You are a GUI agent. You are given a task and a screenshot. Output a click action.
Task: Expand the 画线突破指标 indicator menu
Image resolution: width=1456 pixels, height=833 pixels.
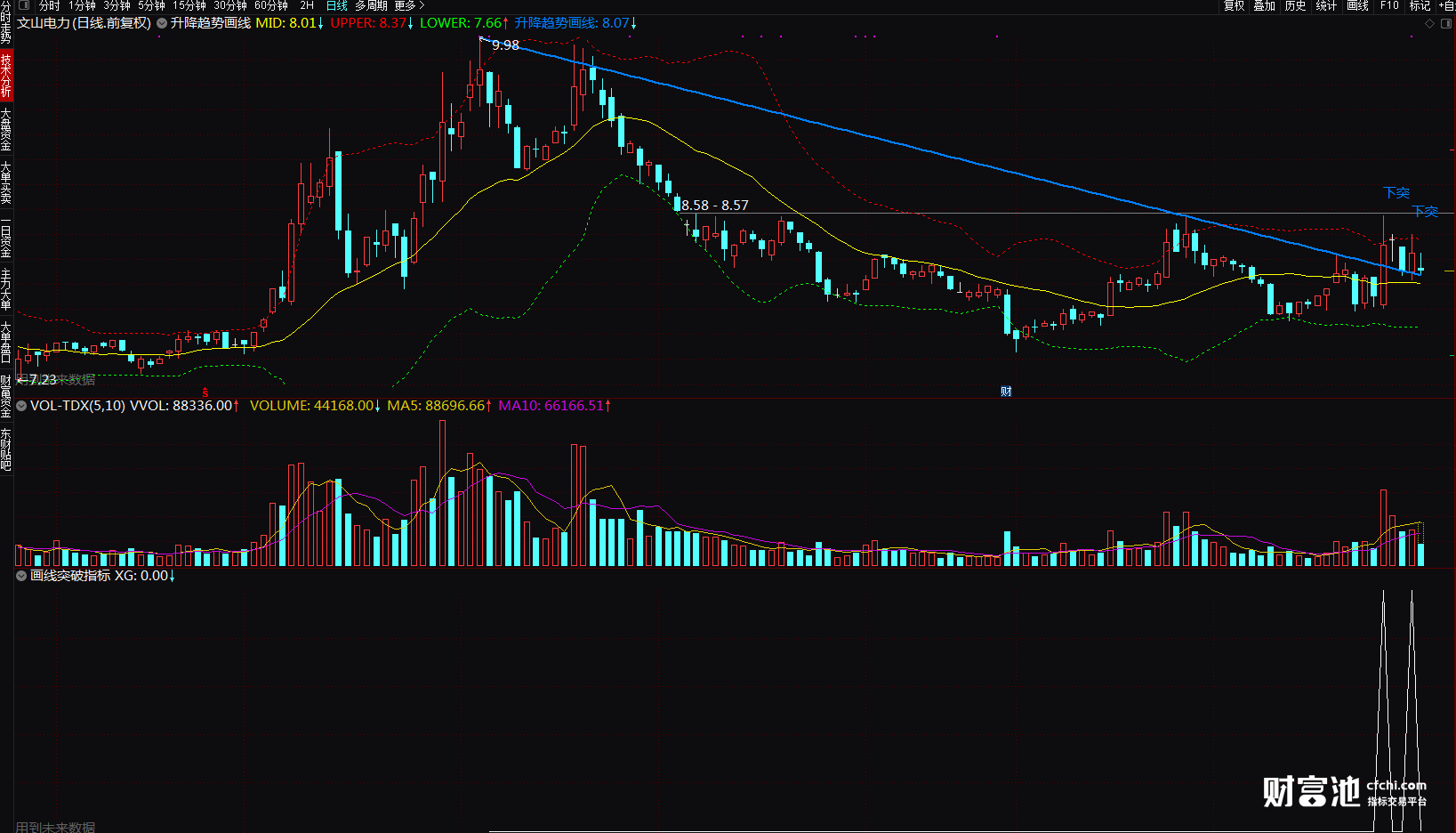[21, 576]
